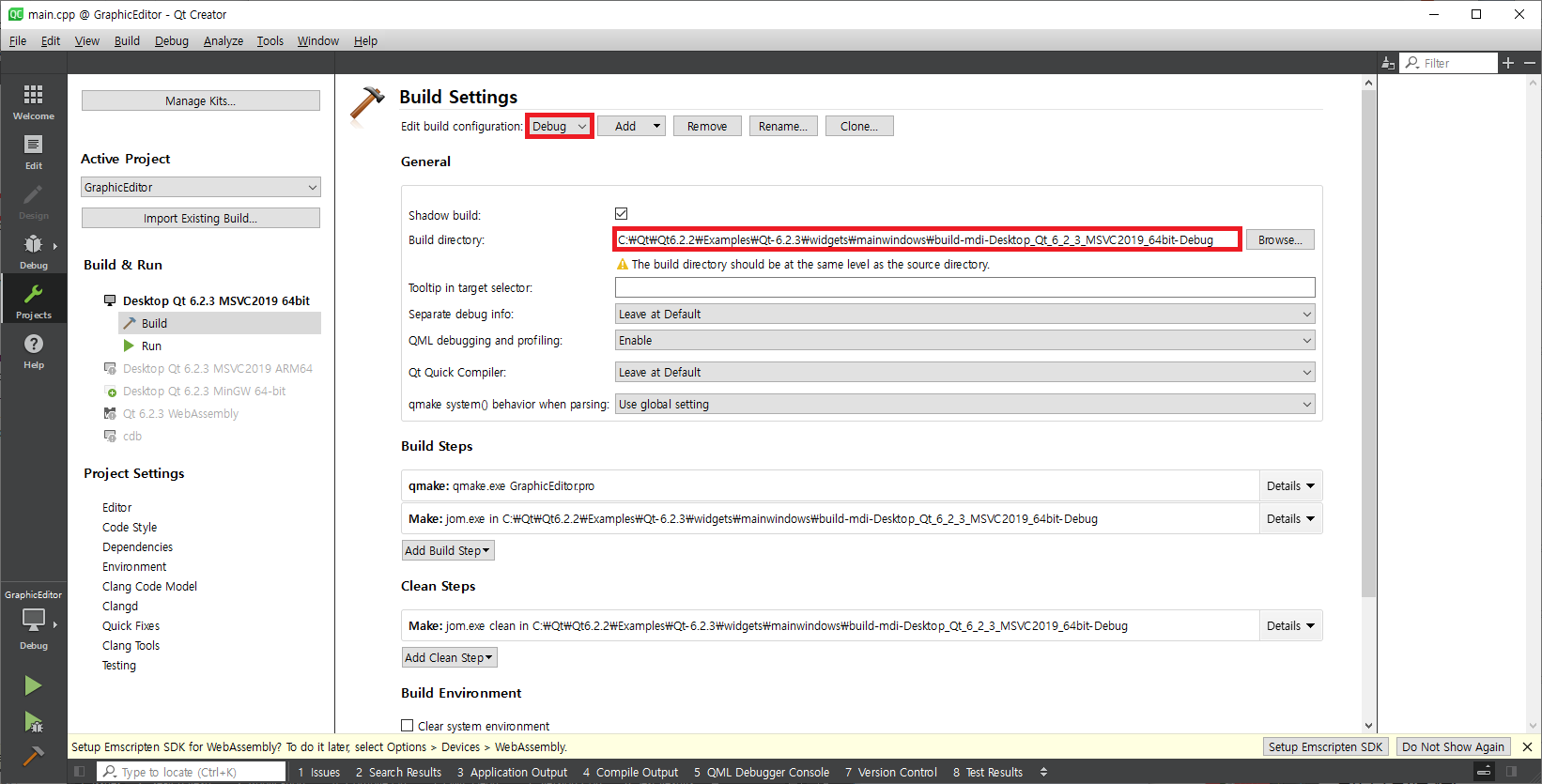Image resolution: width=1542 pixels, height=784 pixels.
Task: Toggle the output pane bar icon
Action: [x=1484, y=772]
